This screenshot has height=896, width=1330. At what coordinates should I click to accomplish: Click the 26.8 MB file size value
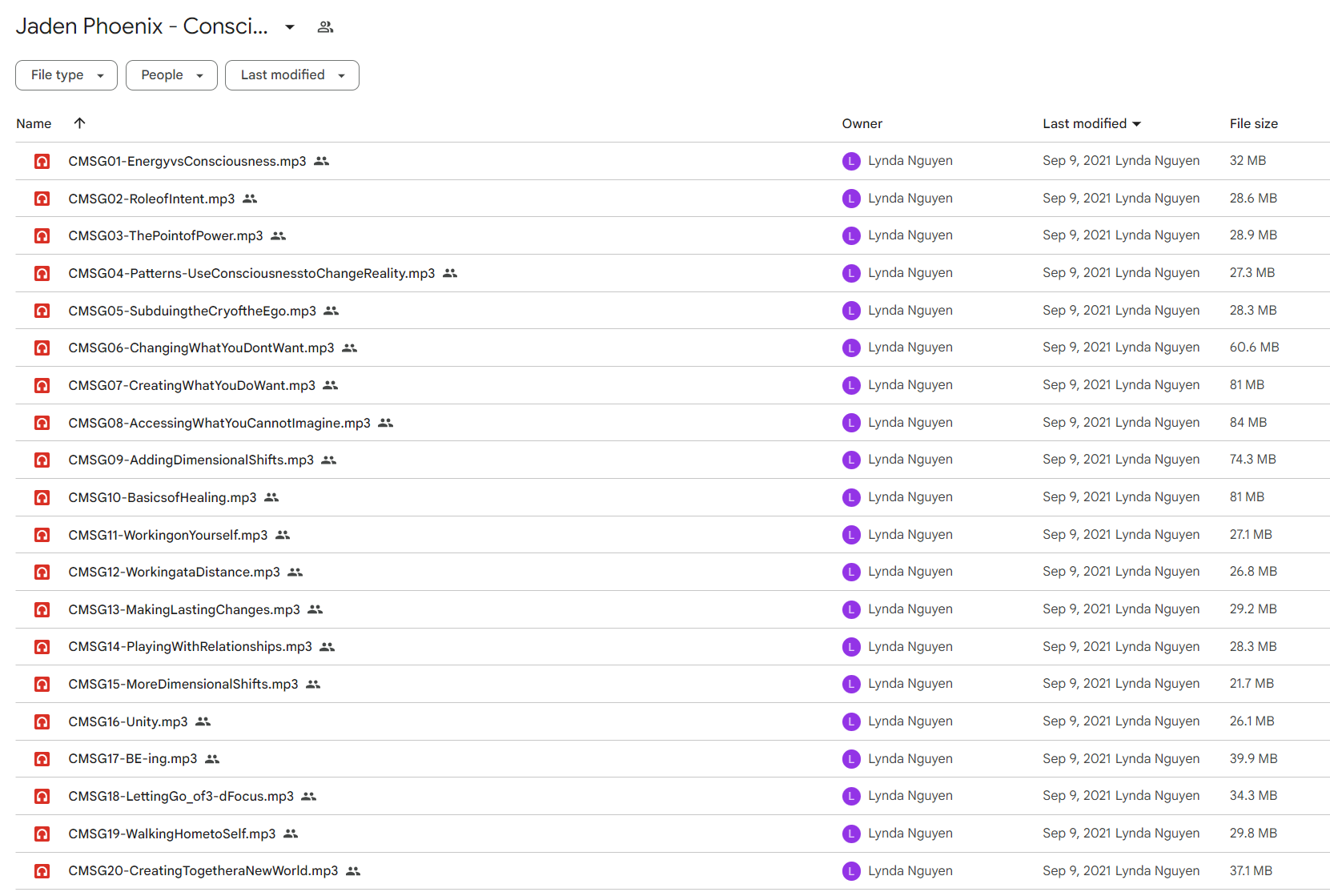pyautogui.click(x=1253, y=572)
